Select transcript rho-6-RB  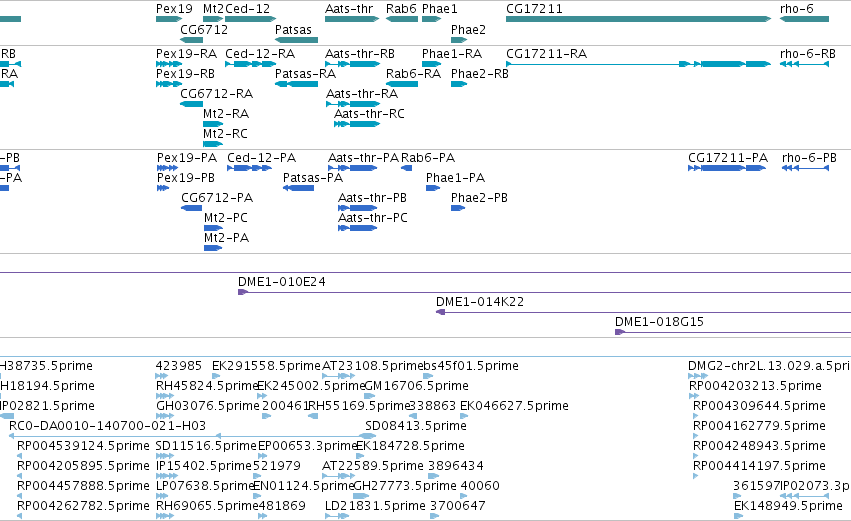pyautogui.click(x=808, y=54)
